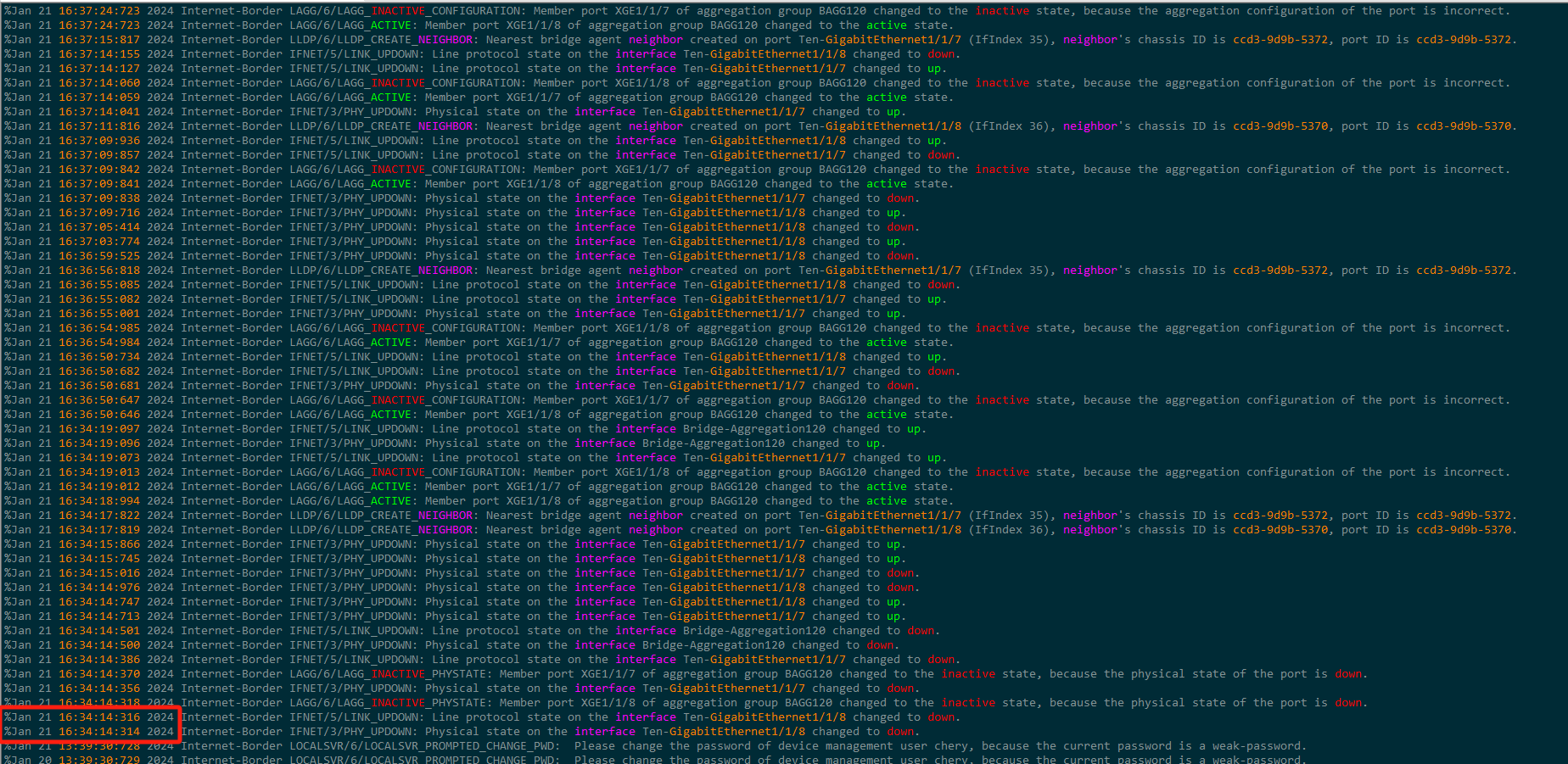The height and width of the screenshot is (764, 1568).
Task: Click the 16:34:18:994 timestamp
Action: [99, 501]
